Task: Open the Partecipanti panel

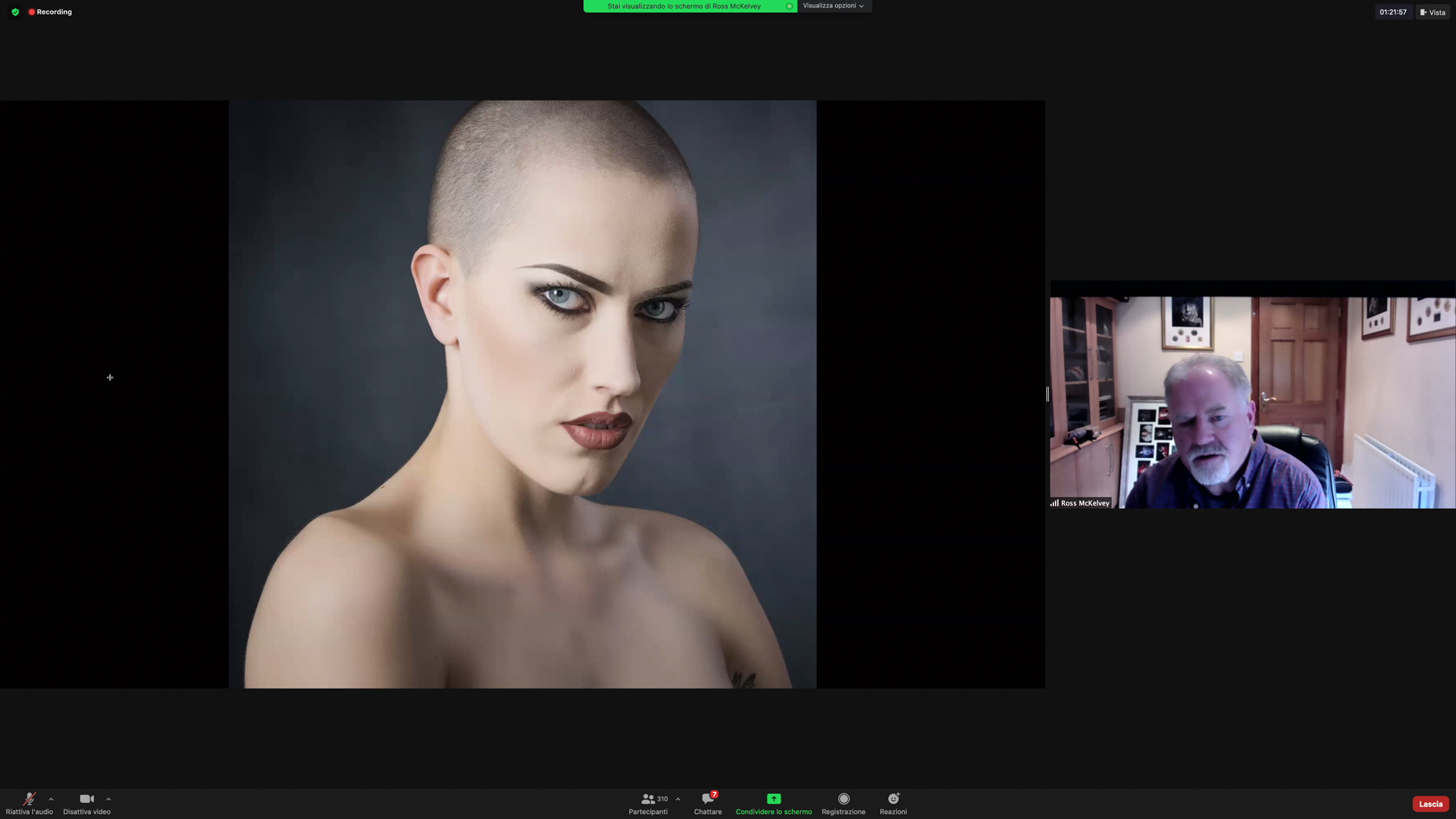Action: tap(648, 804)
